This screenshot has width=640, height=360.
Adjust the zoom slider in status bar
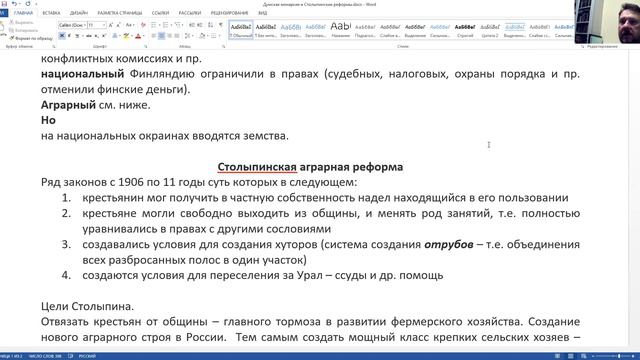point(619,356)
